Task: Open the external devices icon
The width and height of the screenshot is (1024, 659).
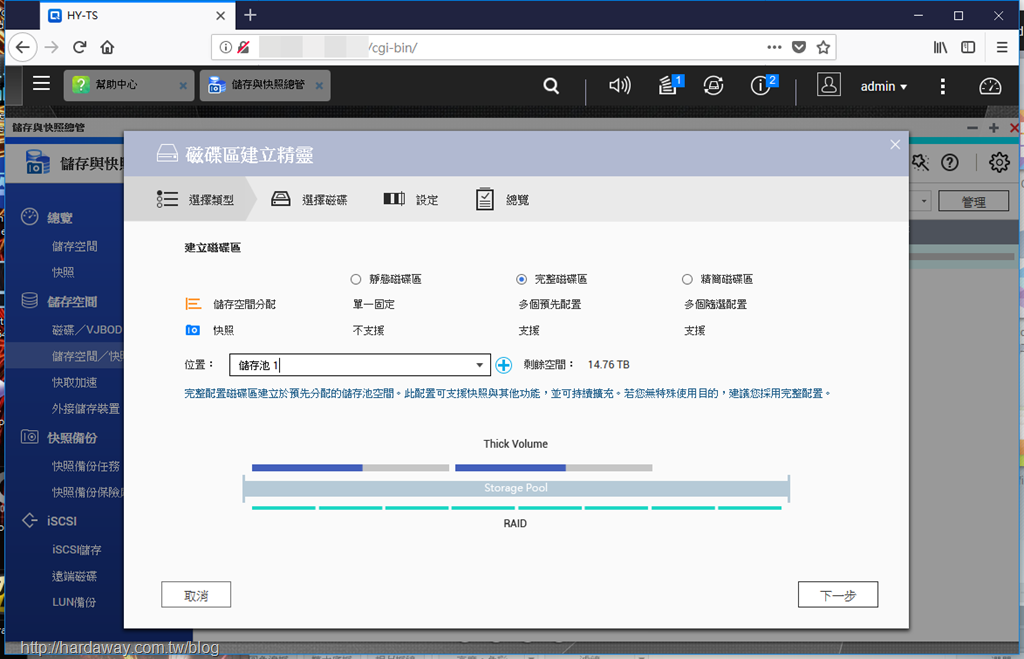Action: click(713, 86)
